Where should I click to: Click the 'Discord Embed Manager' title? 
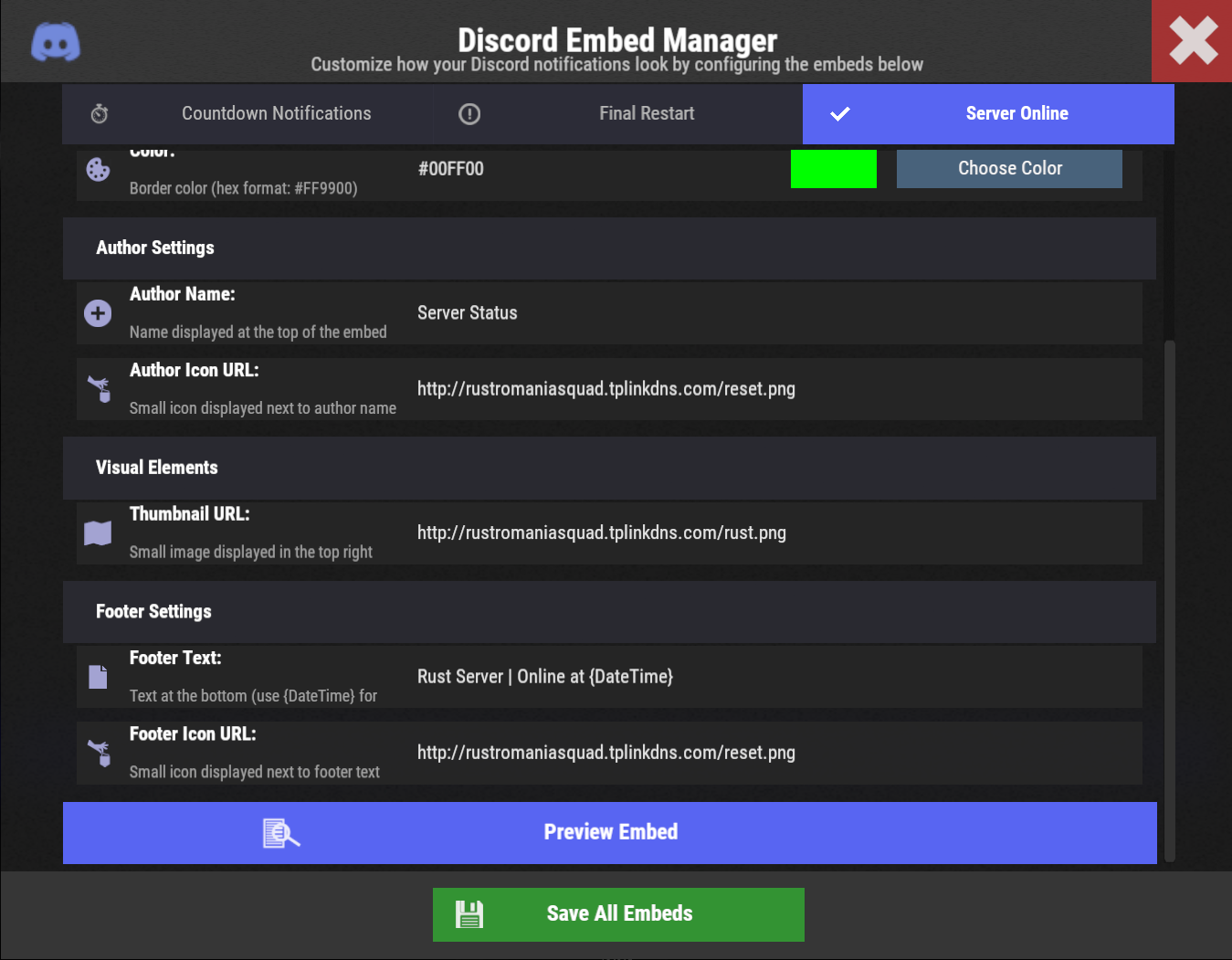pos(617,40)
